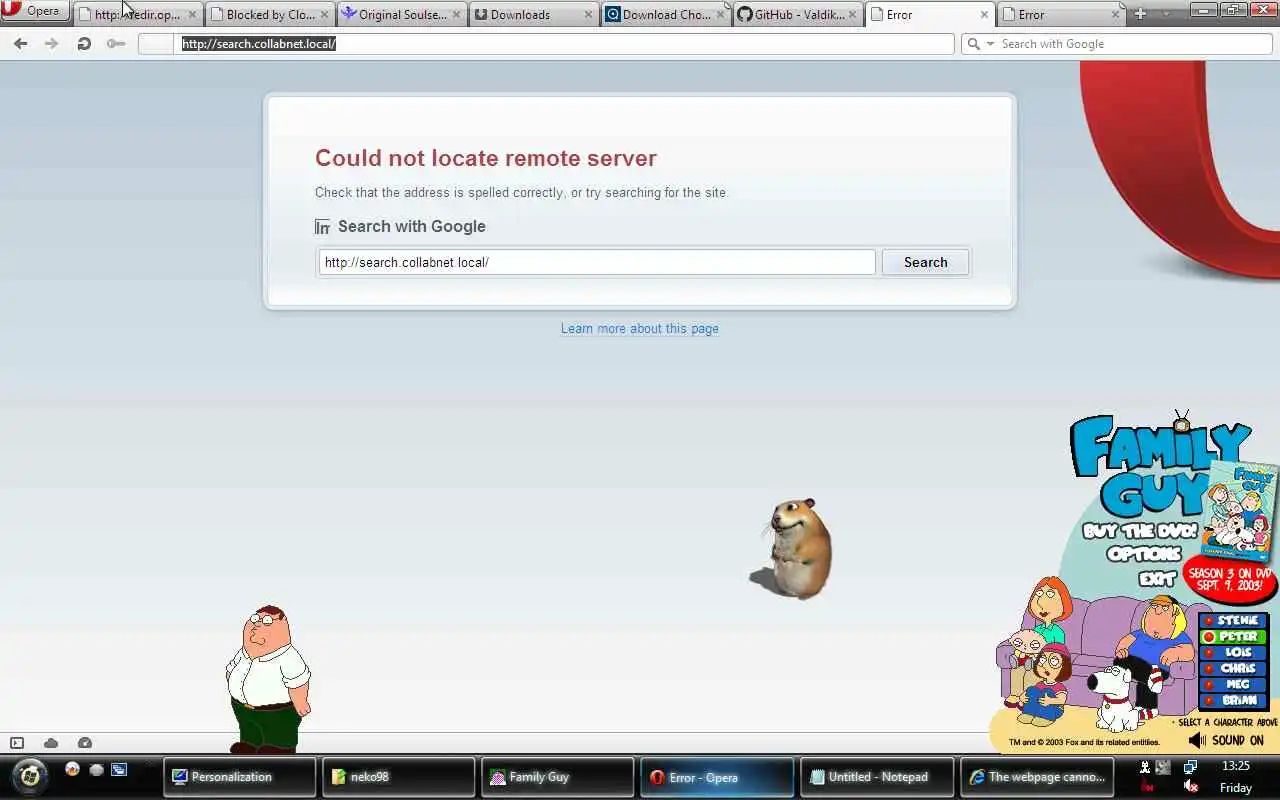Click the GitHub icon on the tab
Viewport: 1280px width, 800px height.
[744, 15]
